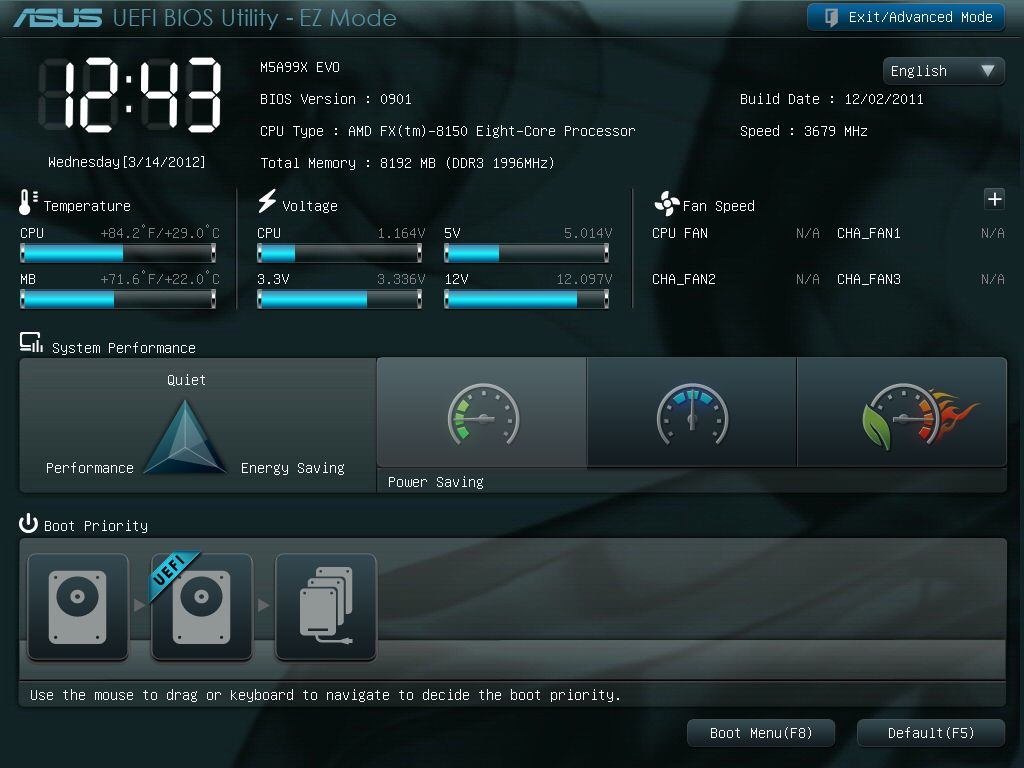Click the M5A99X EVO model name
This screenshot has height=768, width=1024.
(300, 67)
